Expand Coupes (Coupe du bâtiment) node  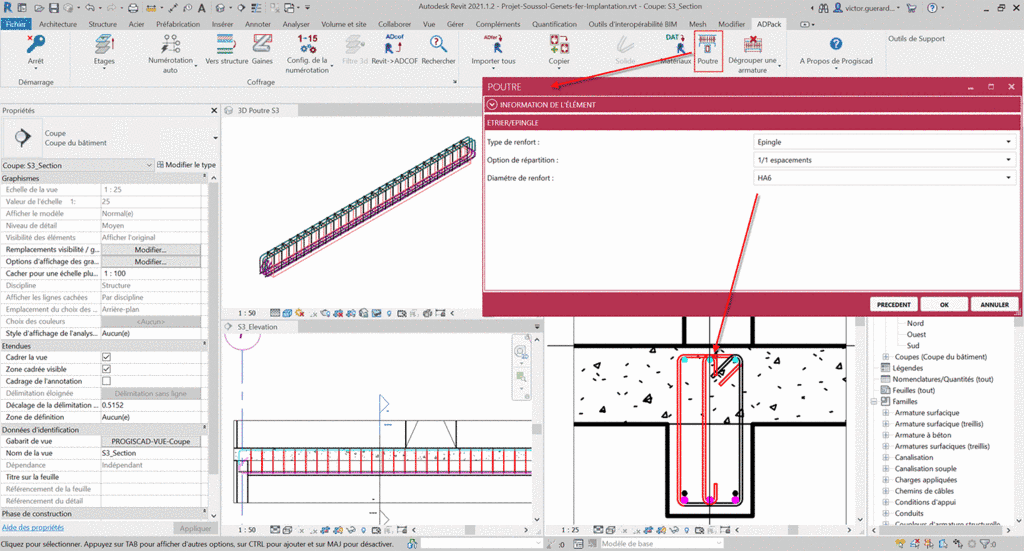click(886, 357)
